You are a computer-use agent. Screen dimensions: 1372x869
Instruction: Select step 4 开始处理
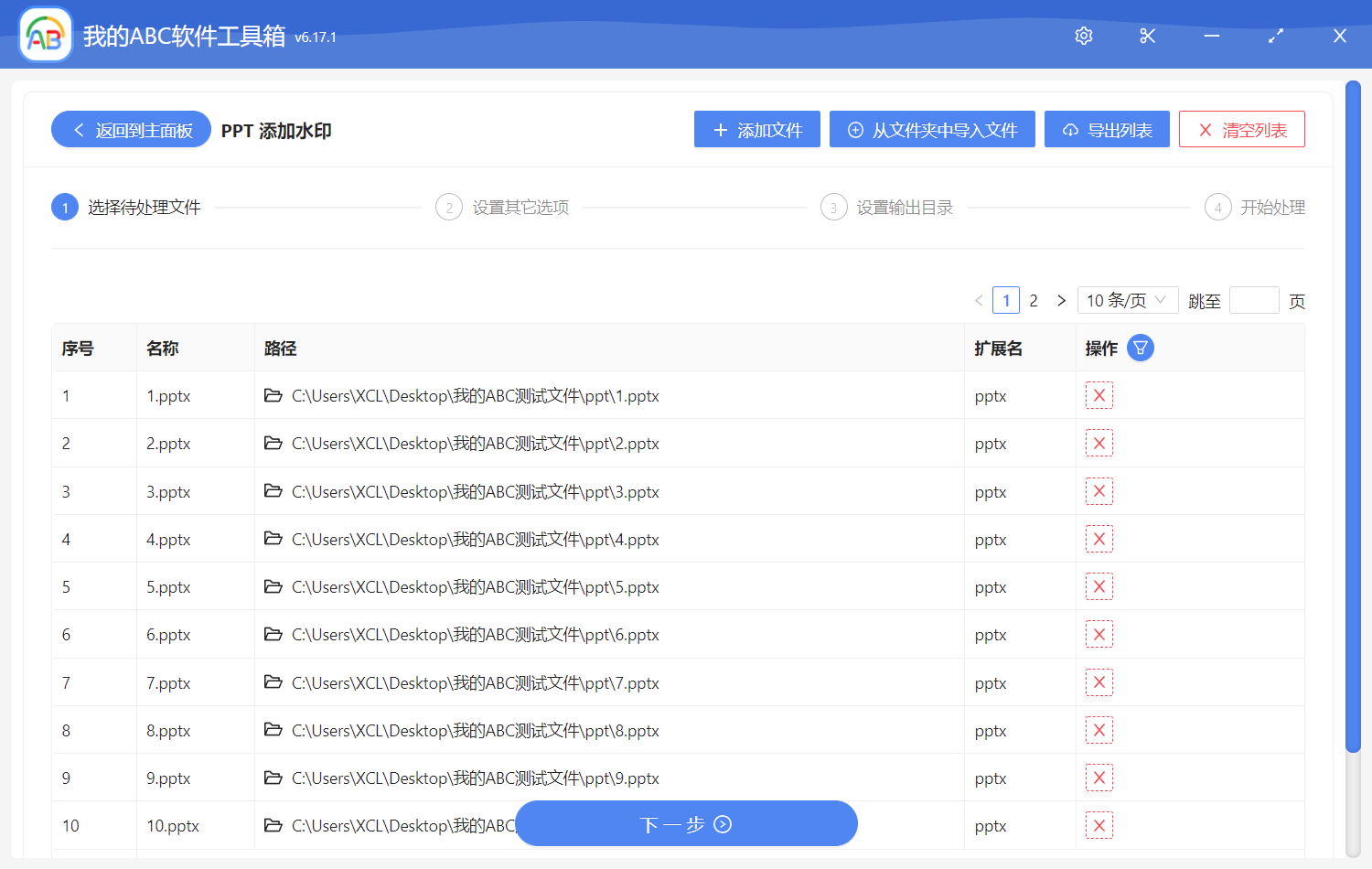pyautogui.click(x=1271, y=208)
